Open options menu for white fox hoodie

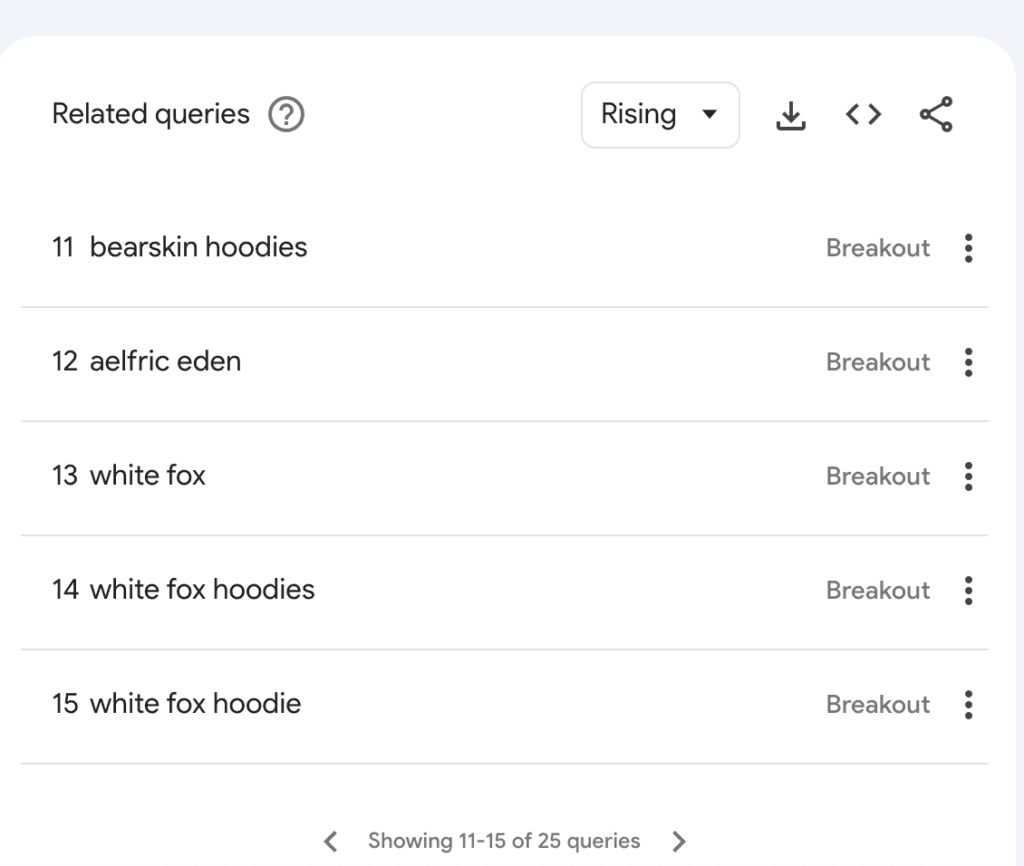coord(968,704)
